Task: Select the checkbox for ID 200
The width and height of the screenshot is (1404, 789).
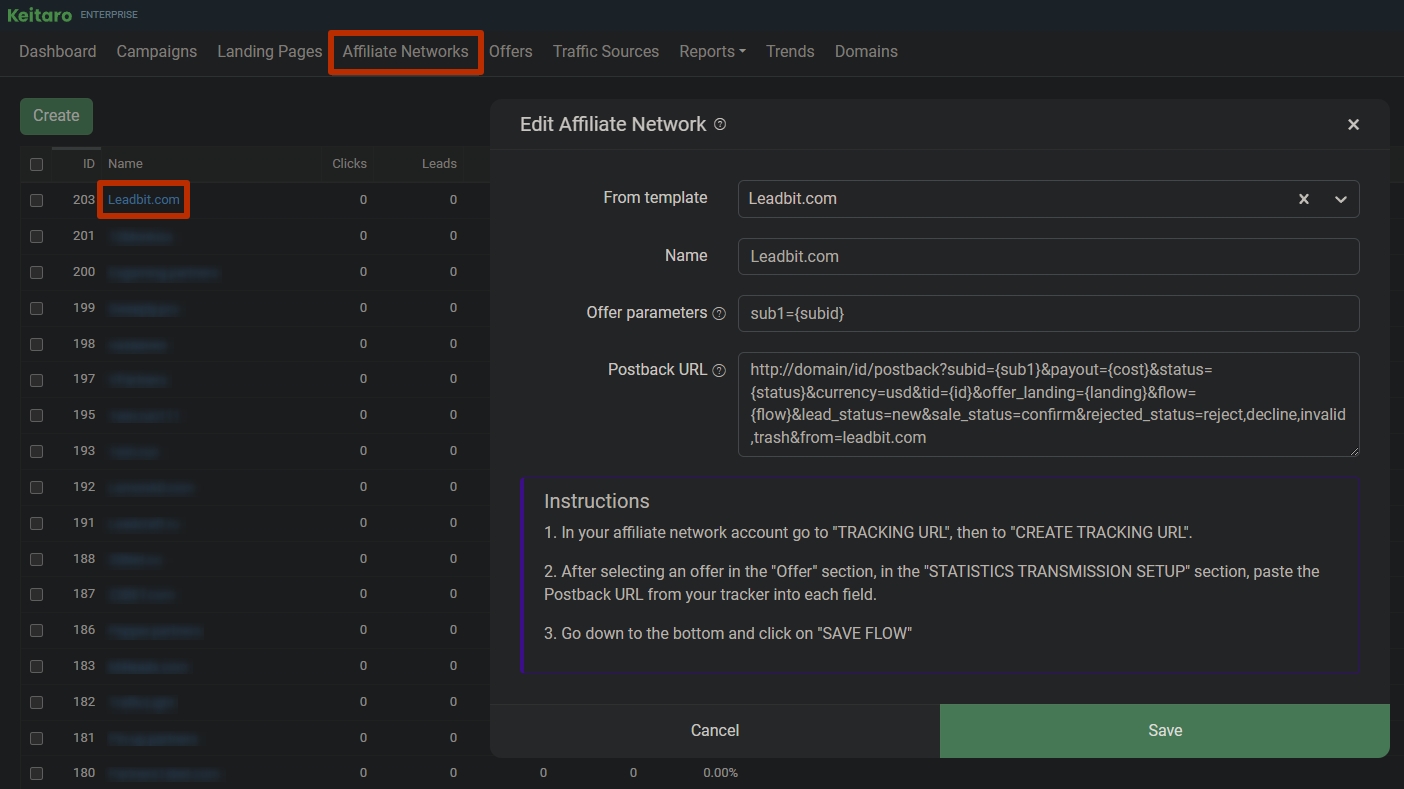Action: click(x=37, y=272)
